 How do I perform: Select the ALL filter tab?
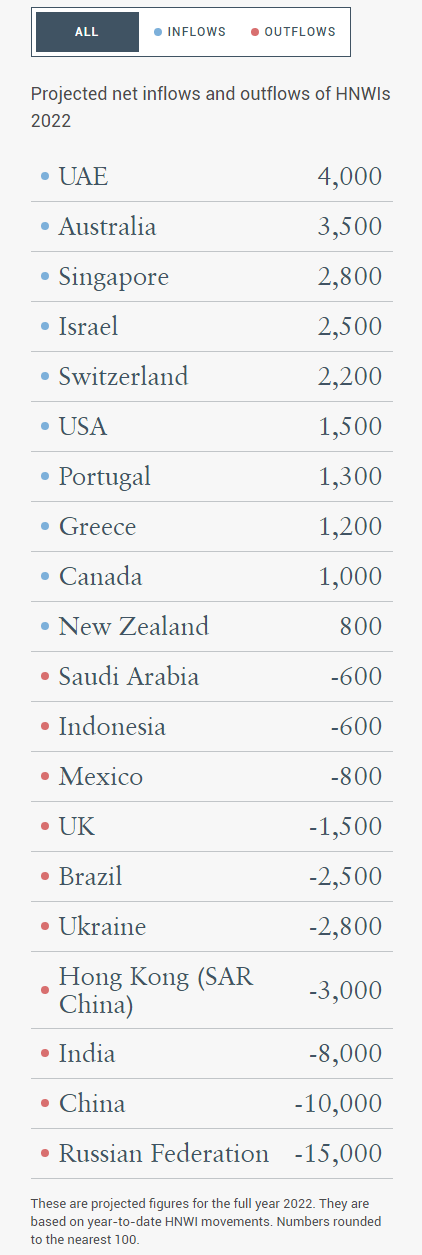(x=87, y=32)
